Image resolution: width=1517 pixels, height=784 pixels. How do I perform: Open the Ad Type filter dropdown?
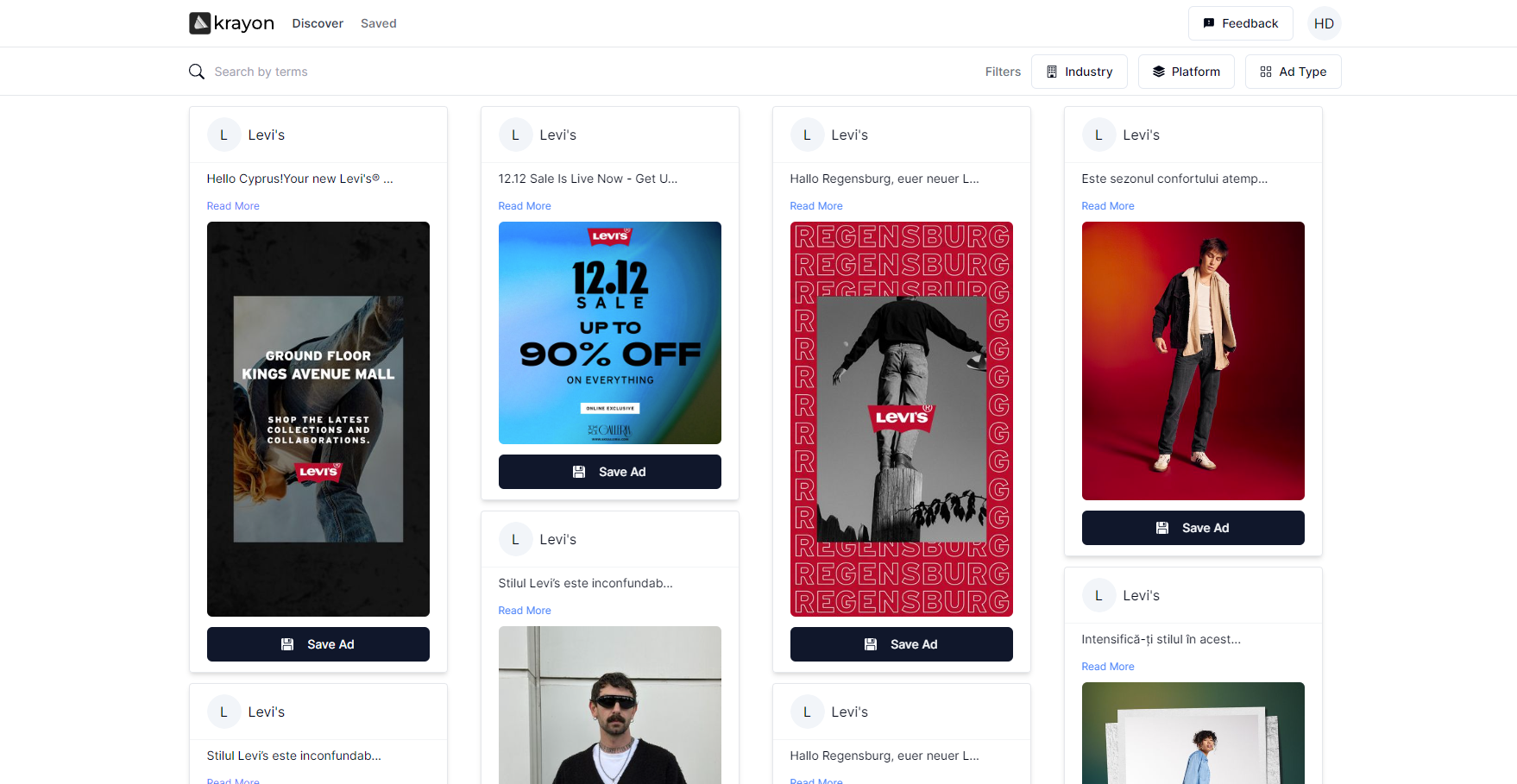click(1293, 72)
